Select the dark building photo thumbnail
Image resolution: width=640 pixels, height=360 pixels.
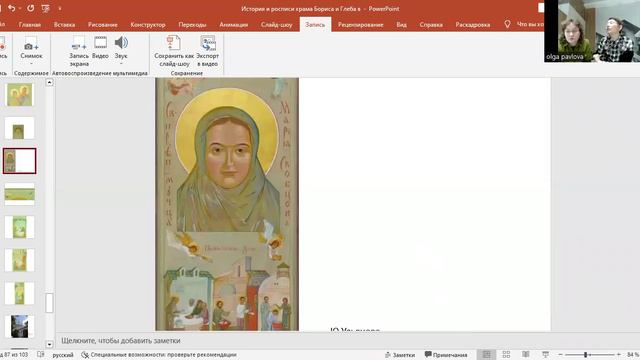[20, 326]
